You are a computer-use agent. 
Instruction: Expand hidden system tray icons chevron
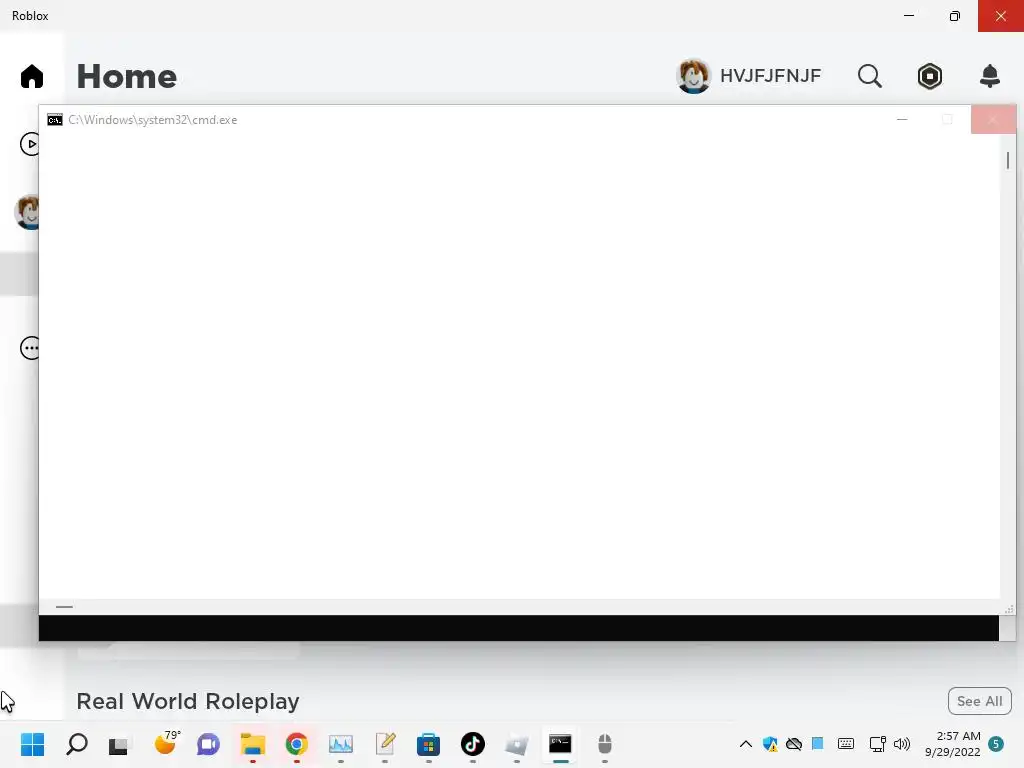tap(745, 744)
